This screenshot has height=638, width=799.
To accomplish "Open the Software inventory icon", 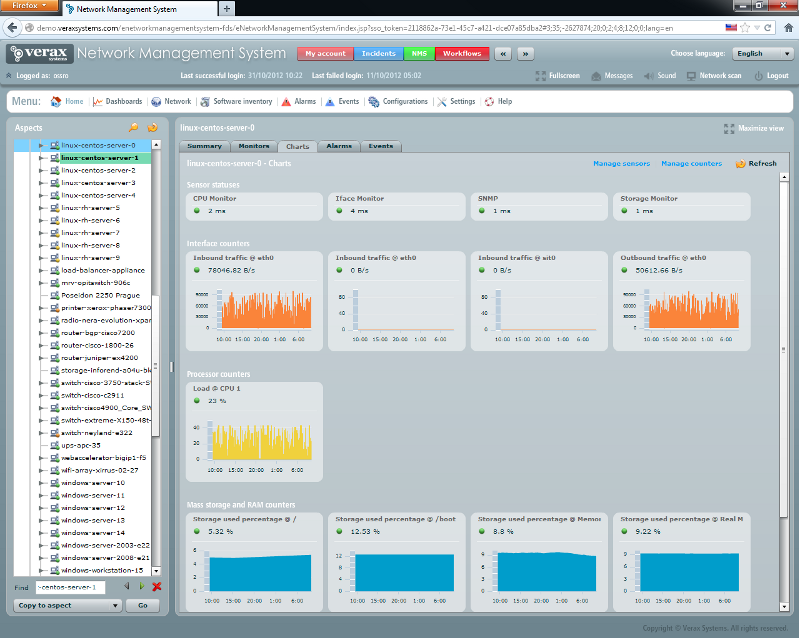I will [205, 101].
